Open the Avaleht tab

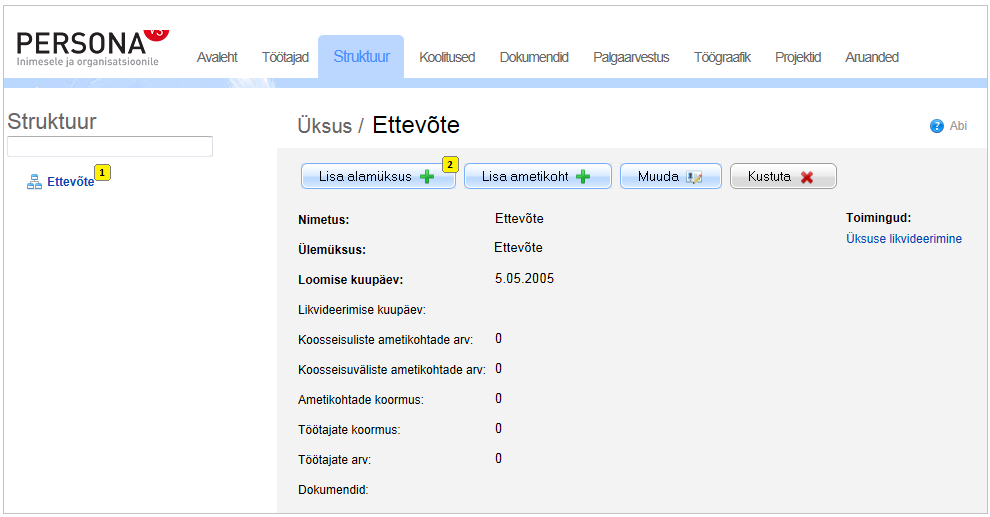click(217, 57)
